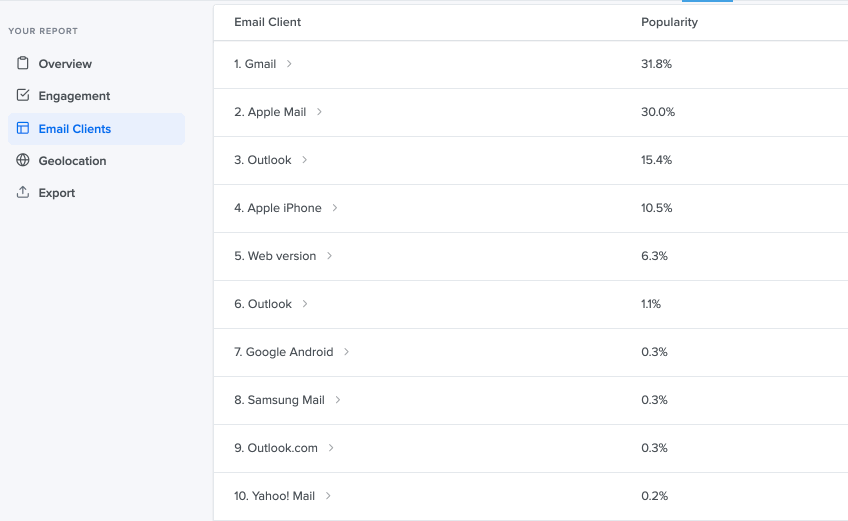Expand Google Android chevron arrow
The height and width of the screenshot is (521, 848).
point(347,352)
